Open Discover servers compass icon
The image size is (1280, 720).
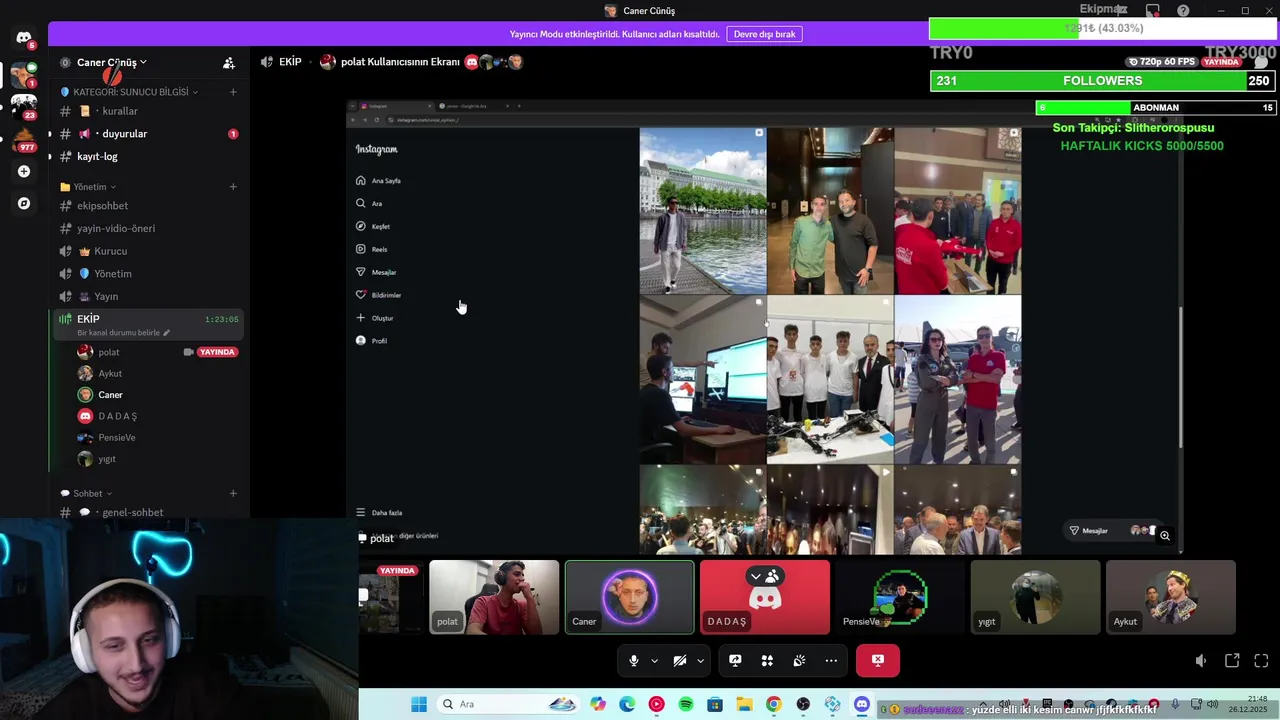click(x=24, y=203)
